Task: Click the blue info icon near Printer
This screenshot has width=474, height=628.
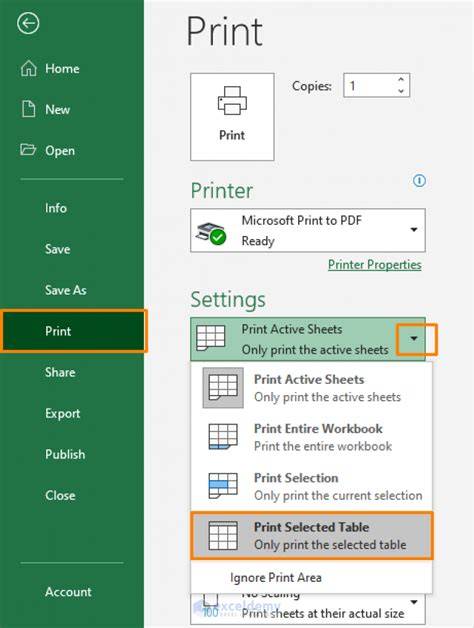Action: click(419, 181)
